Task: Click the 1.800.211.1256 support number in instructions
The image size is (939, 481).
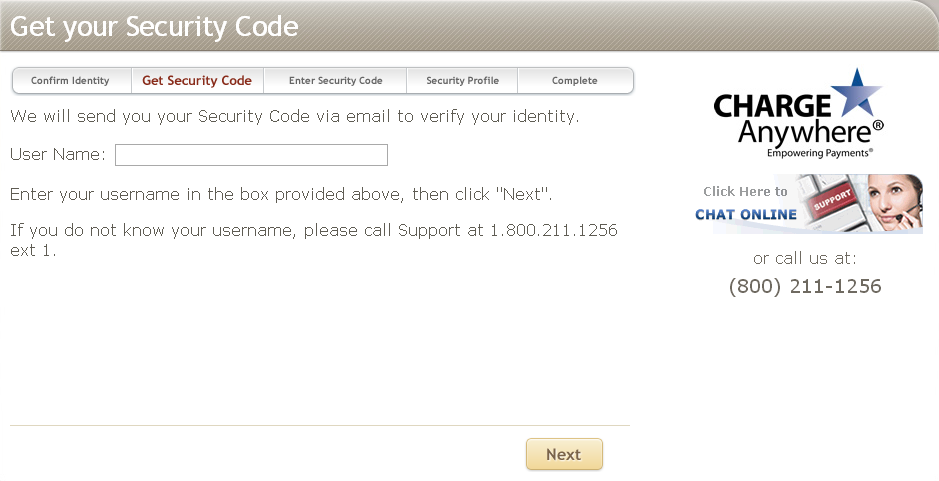Action: tap(553, 231)
